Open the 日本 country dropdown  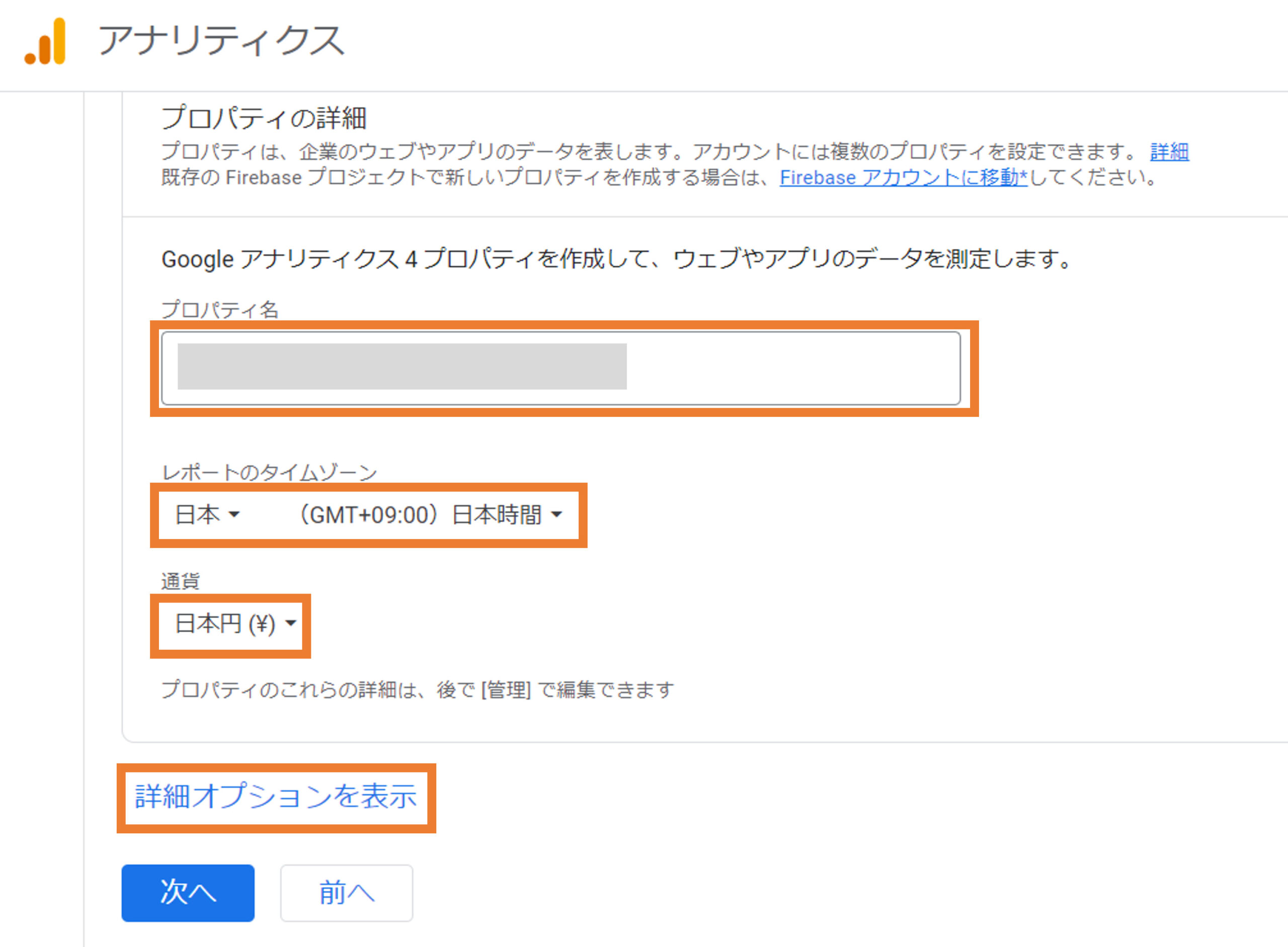pyautogui.click(x=206, y=515)
